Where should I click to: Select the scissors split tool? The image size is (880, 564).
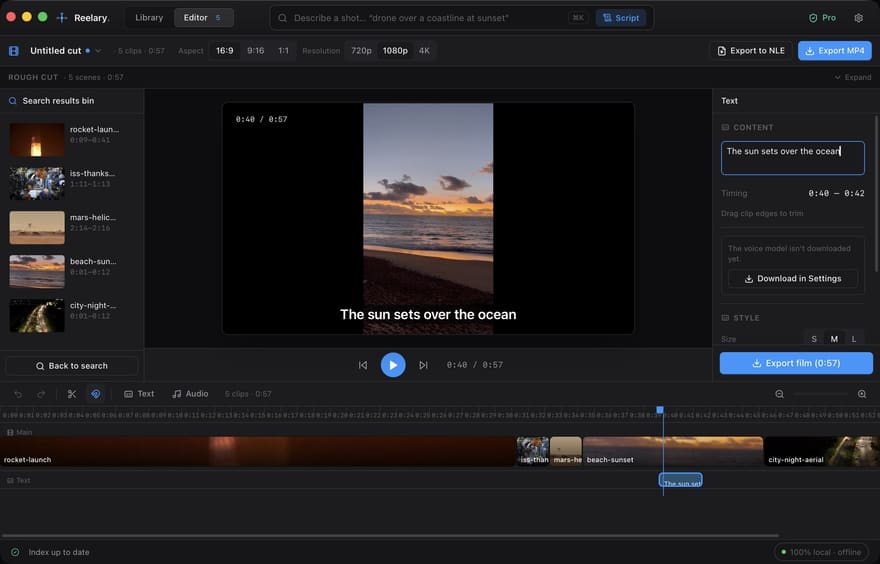point(72,394)
